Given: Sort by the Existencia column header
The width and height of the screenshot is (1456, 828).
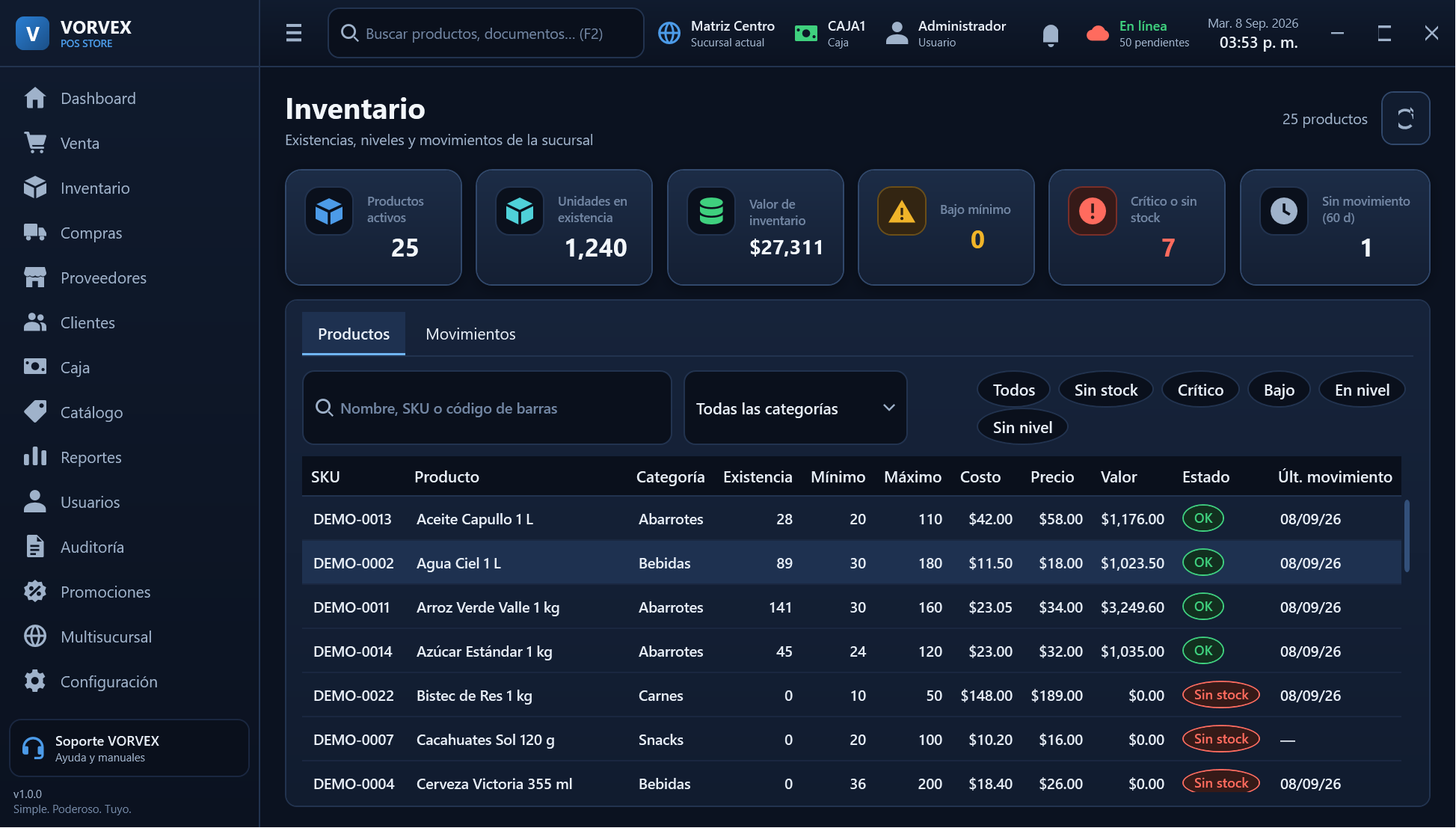Looking at the screenshot, I should coord(758,476).
